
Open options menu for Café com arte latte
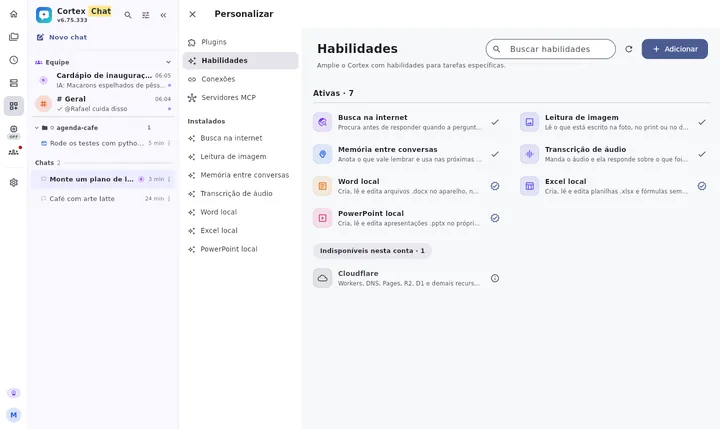[x=169, y=198]
